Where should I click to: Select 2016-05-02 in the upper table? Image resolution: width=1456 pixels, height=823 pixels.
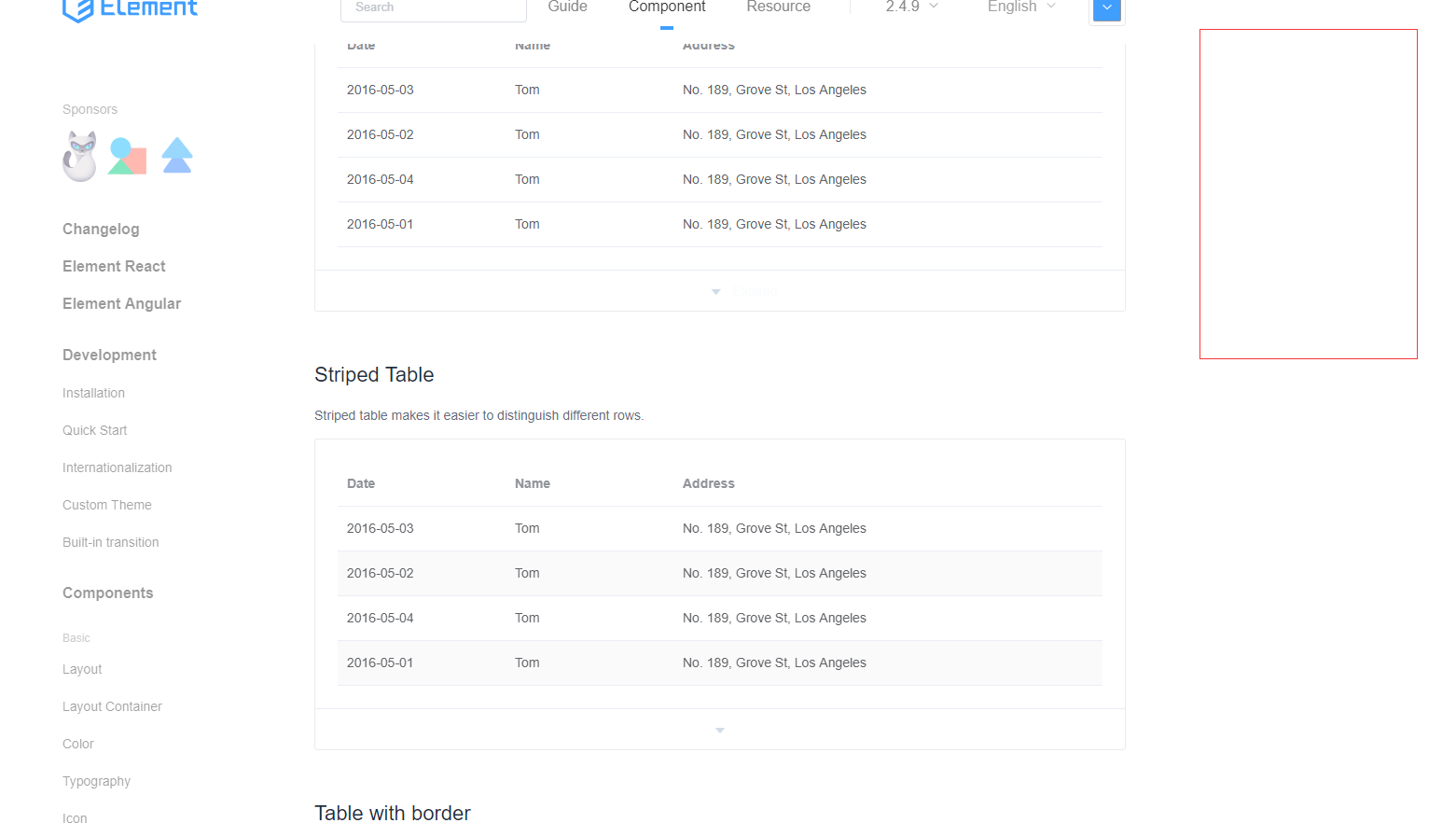[380, 134]
